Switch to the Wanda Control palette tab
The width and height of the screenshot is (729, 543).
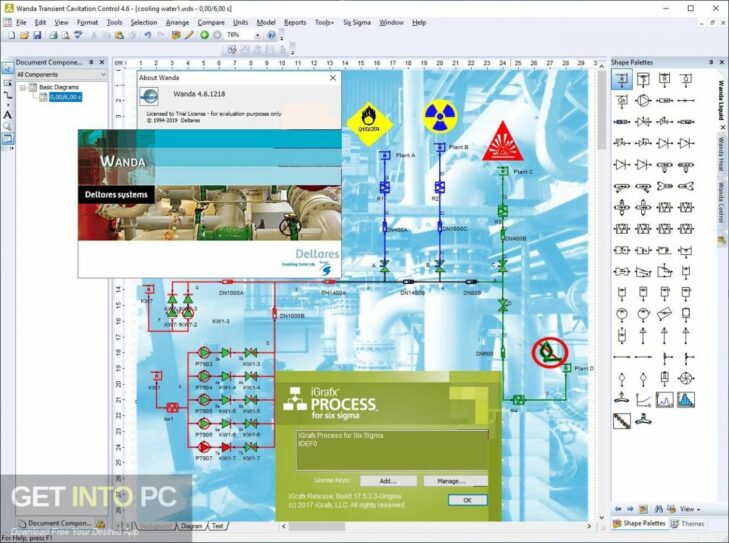click(x=721, y=202)
